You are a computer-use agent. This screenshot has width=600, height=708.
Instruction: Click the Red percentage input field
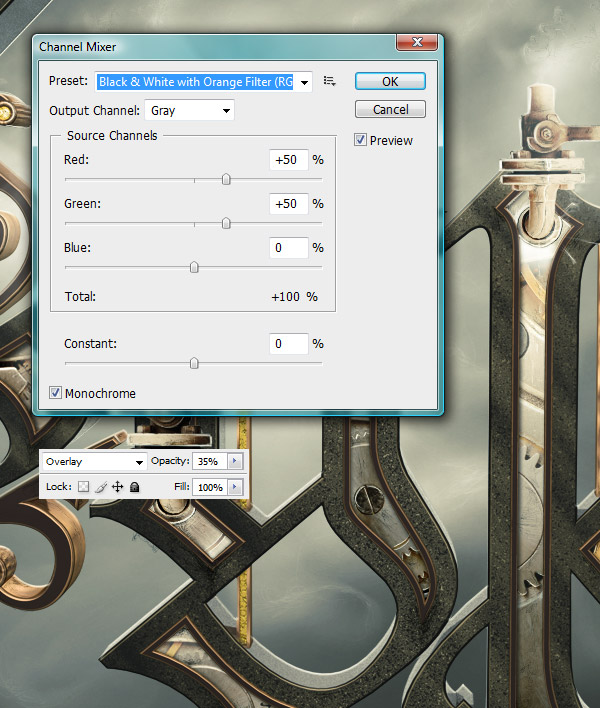[289, 160]
